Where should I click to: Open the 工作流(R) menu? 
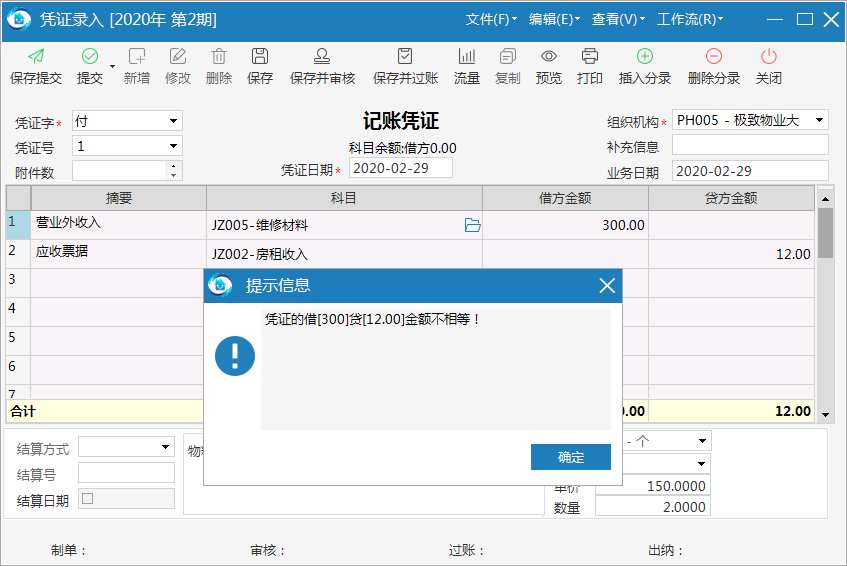click(x=690, y=19)
